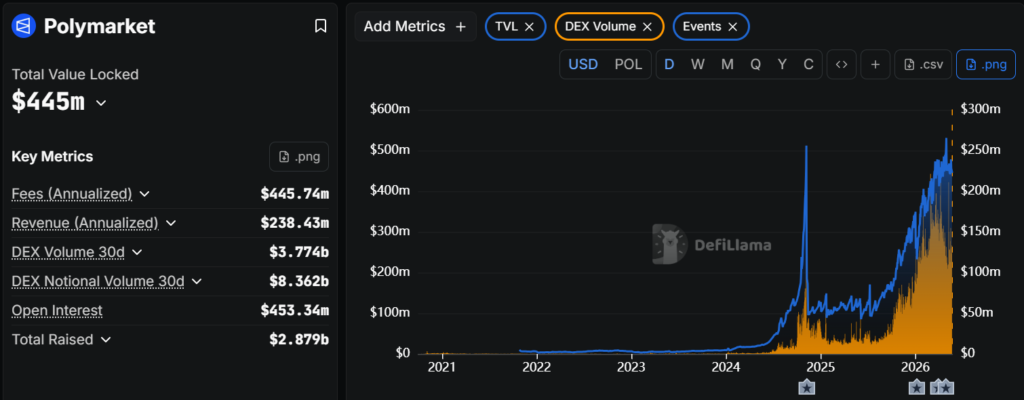
Task: Select yearly Y interval
Action: point(782,65)
